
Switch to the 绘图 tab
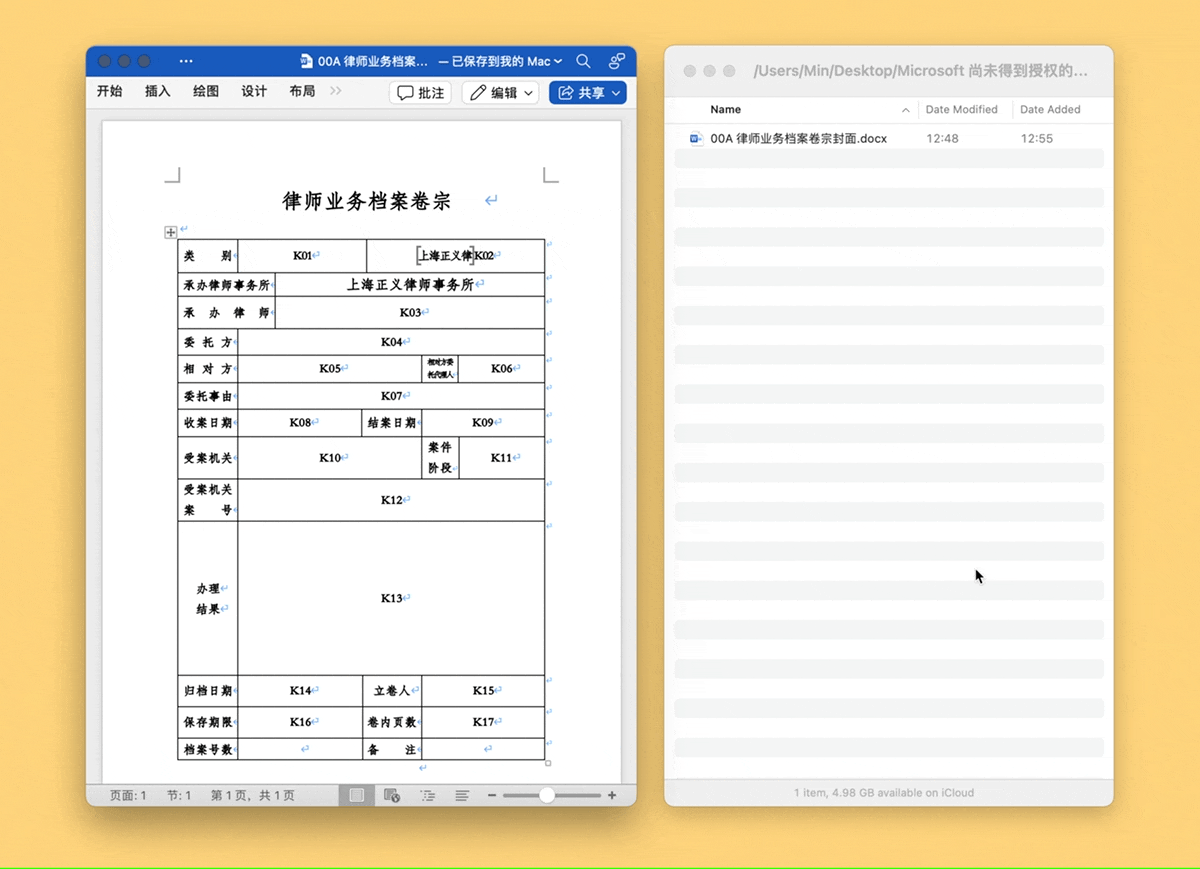(206, 91)
